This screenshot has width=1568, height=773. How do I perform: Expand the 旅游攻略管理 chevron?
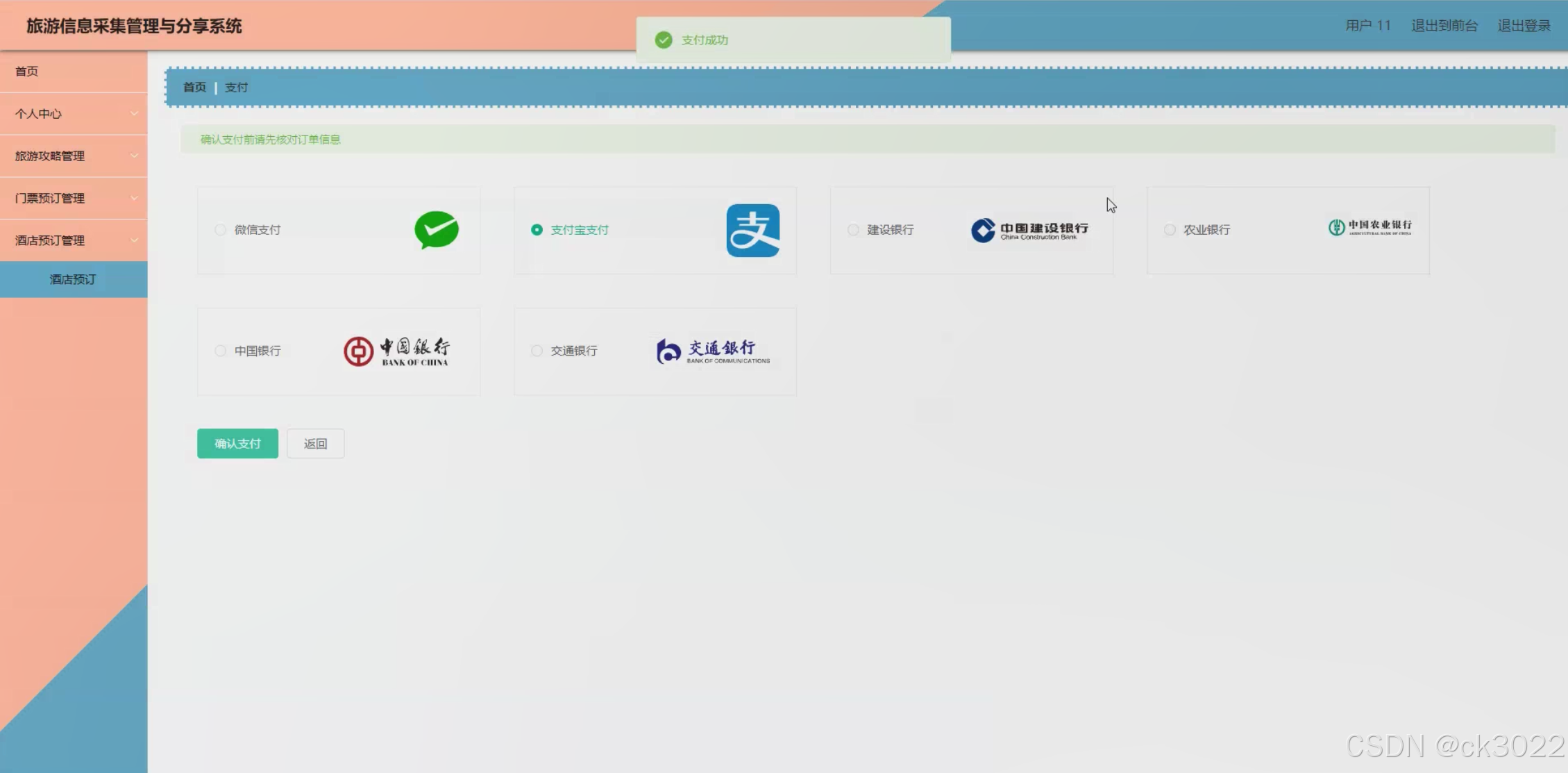pyautogui.click(x=134, y=156)
